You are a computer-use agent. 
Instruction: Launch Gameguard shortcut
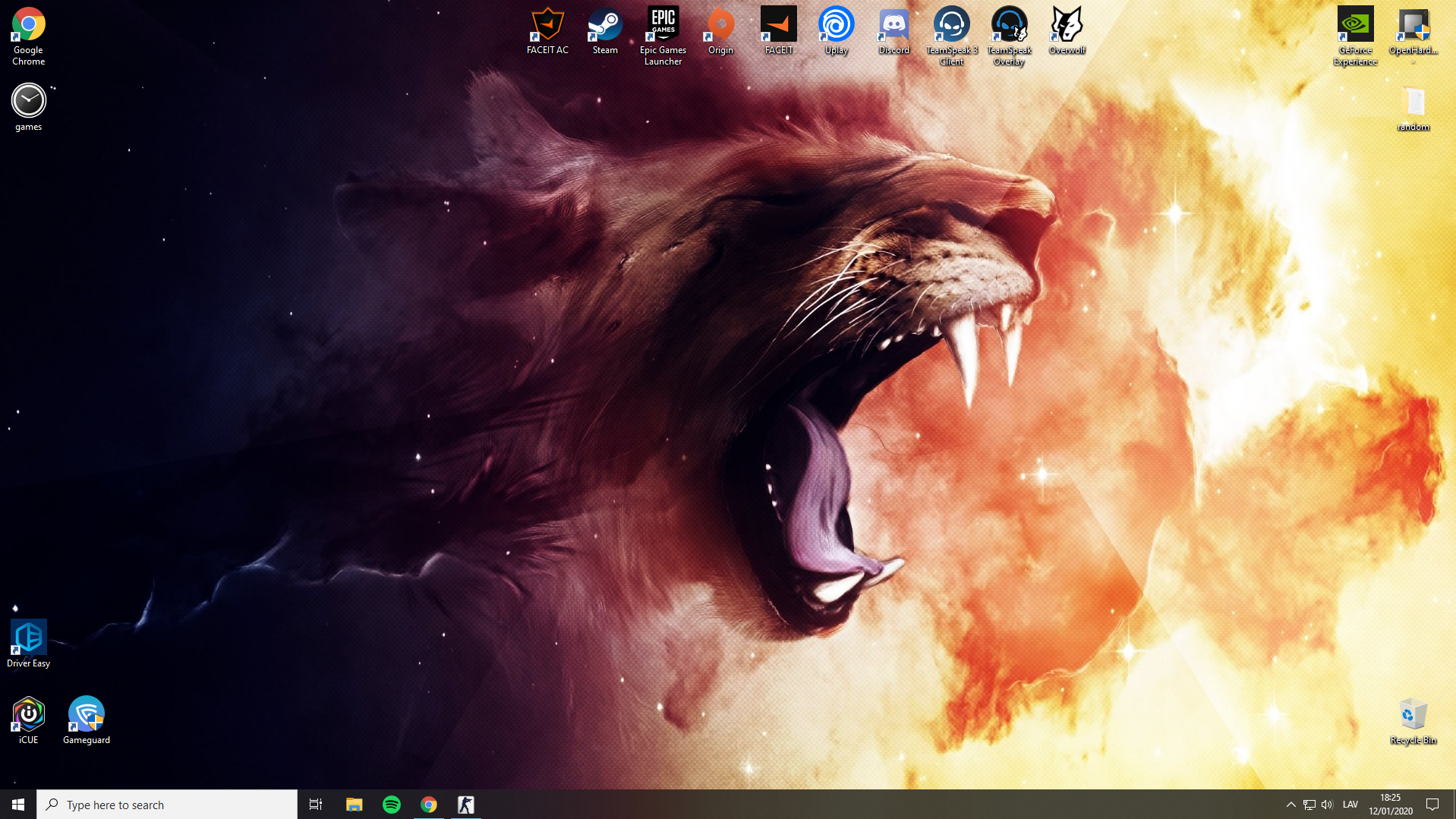point(86,720)
